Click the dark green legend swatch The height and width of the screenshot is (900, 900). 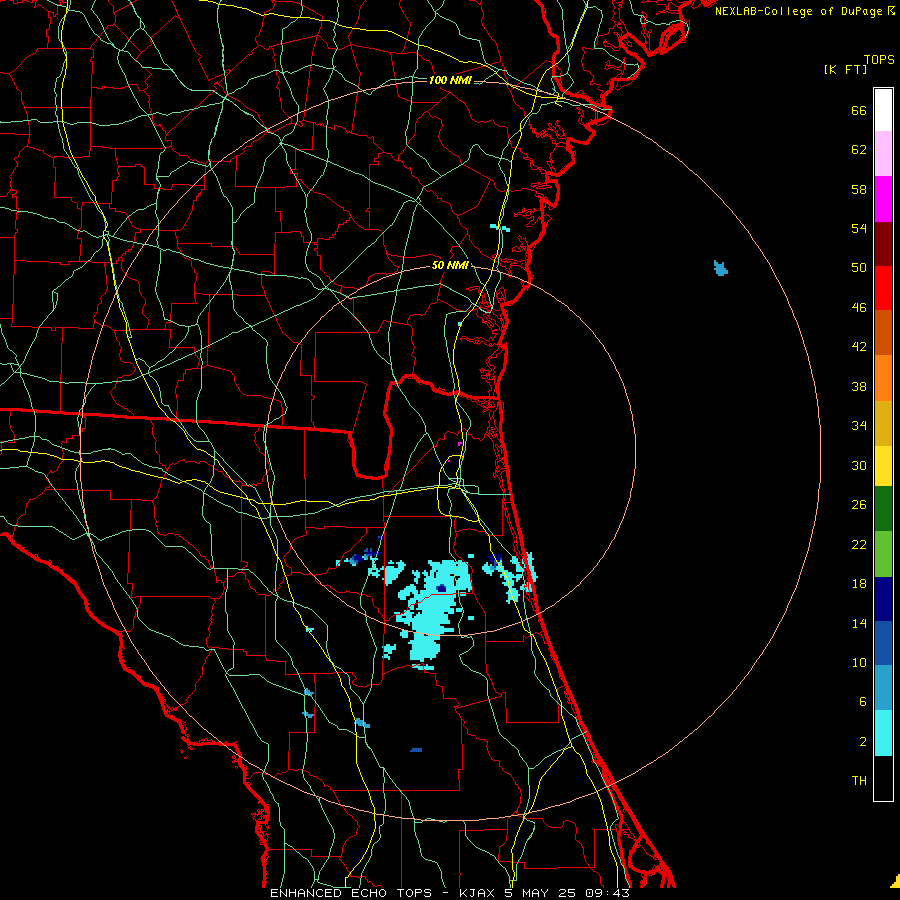(x=883, y=509)
